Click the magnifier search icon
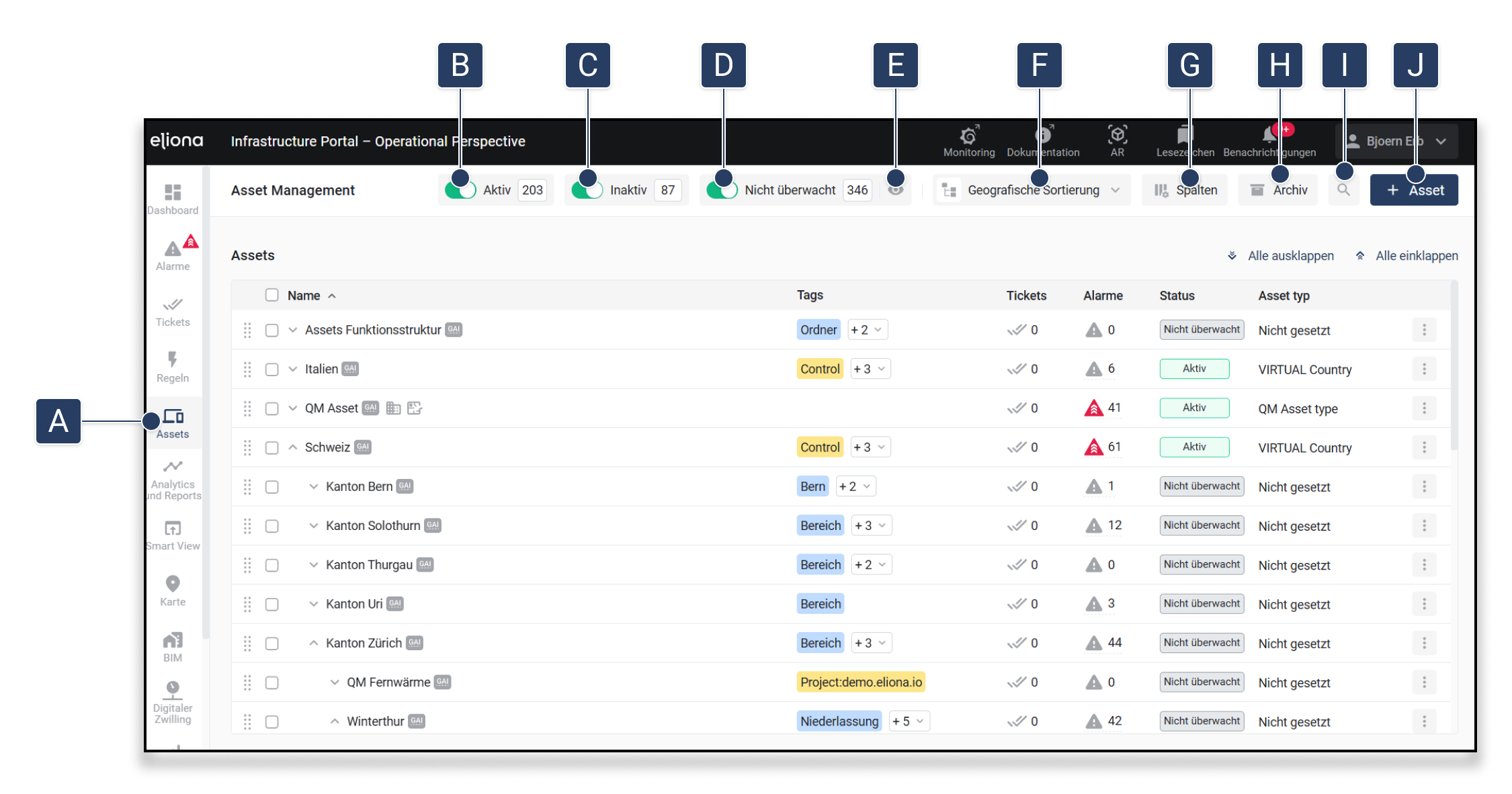The image size is (1512, 794). click(1343, 190)
